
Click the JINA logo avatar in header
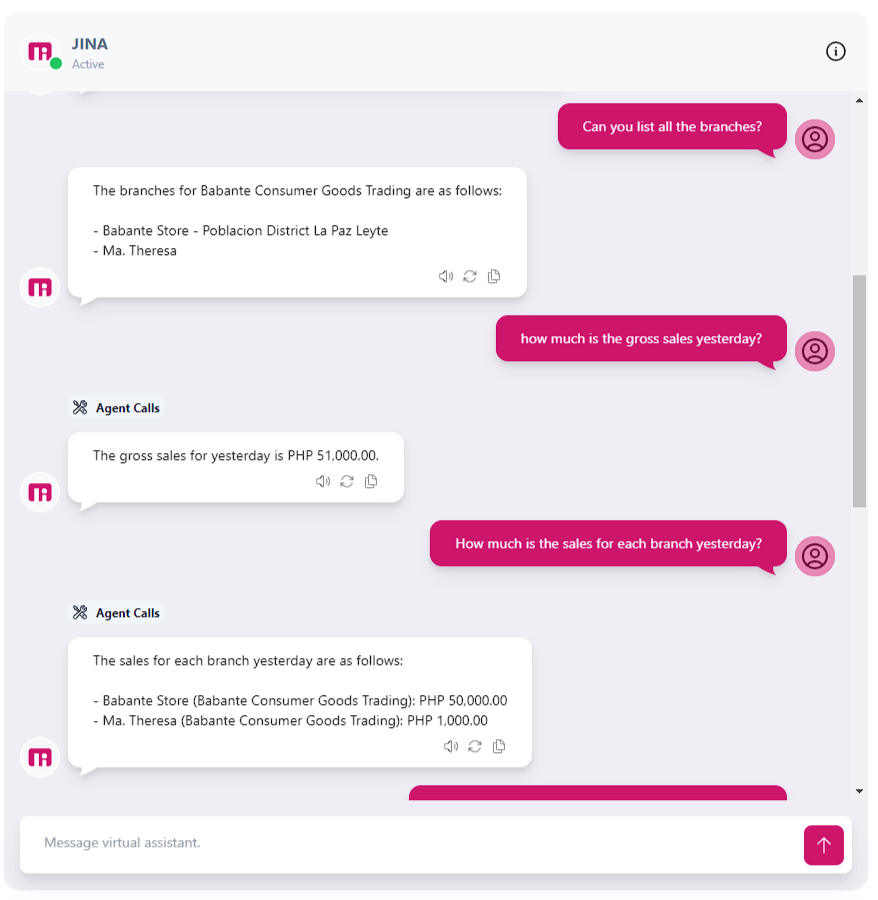pyautogui.click(x=40, y=52)
